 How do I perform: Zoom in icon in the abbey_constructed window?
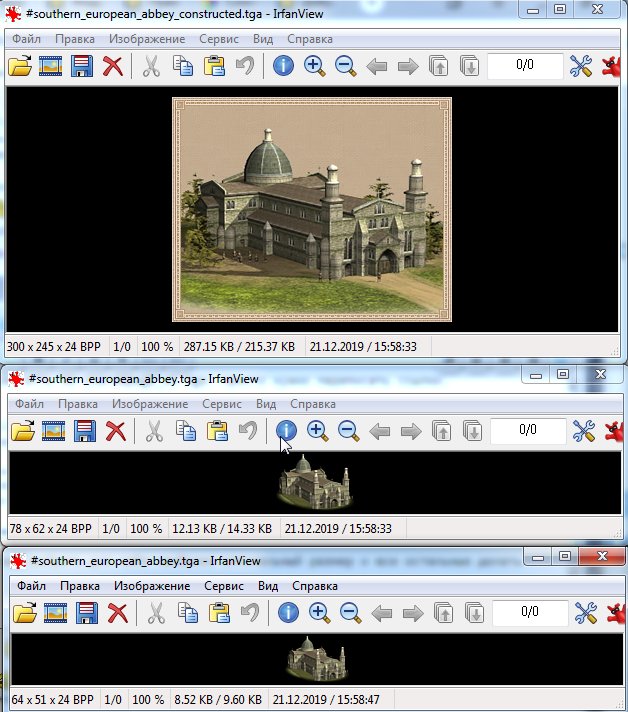coord(315,66)
